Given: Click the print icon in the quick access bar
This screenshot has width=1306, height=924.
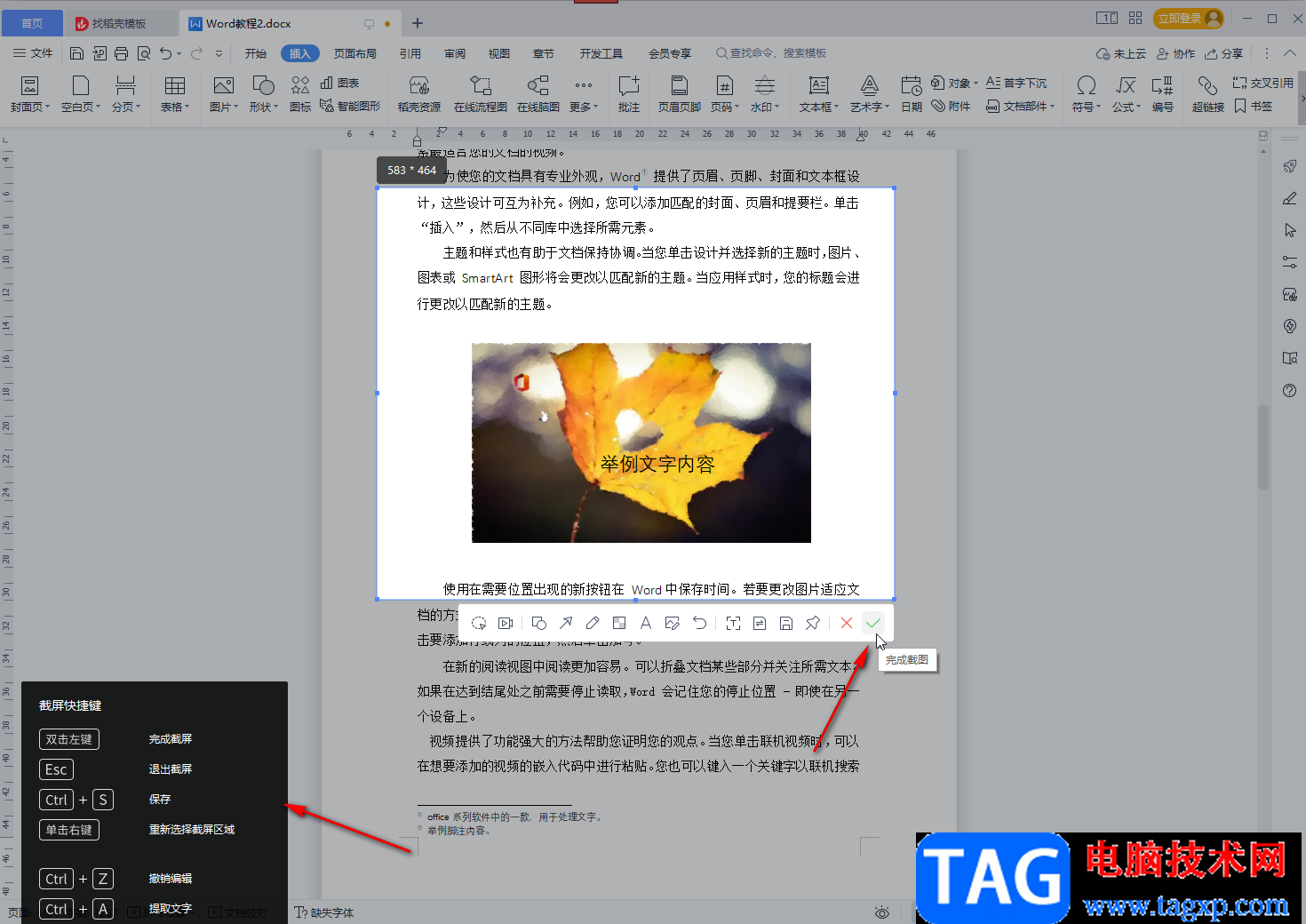Looking at the screenshot, I should point(121,53).
